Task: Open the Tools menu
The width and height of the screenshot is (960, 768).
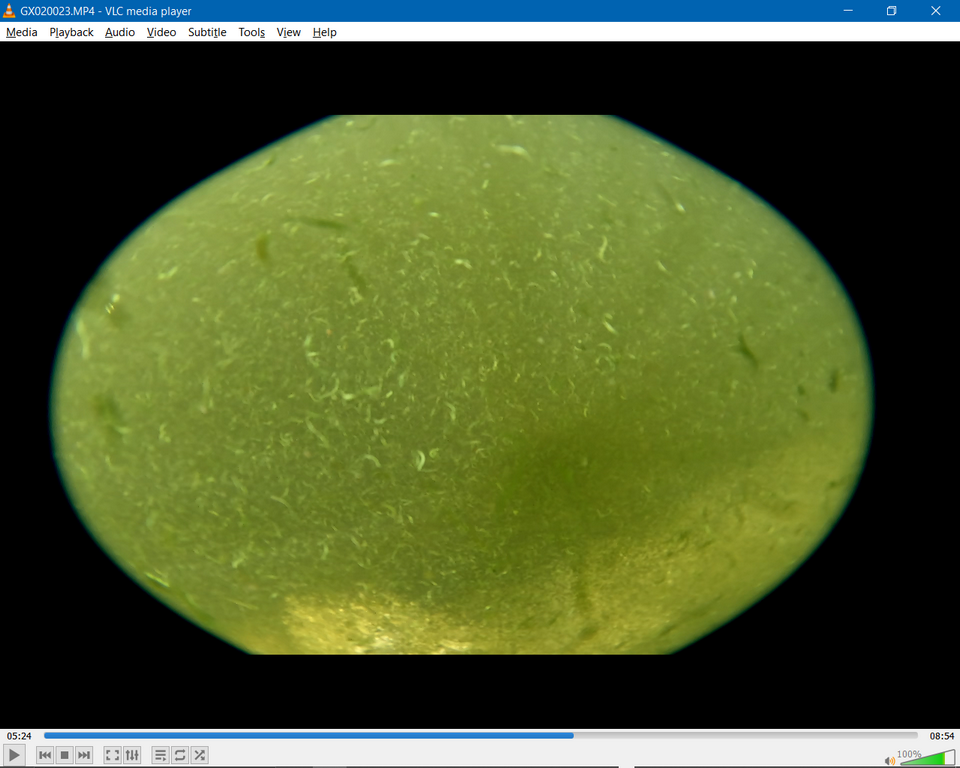Action: click(x=251, y=32)
